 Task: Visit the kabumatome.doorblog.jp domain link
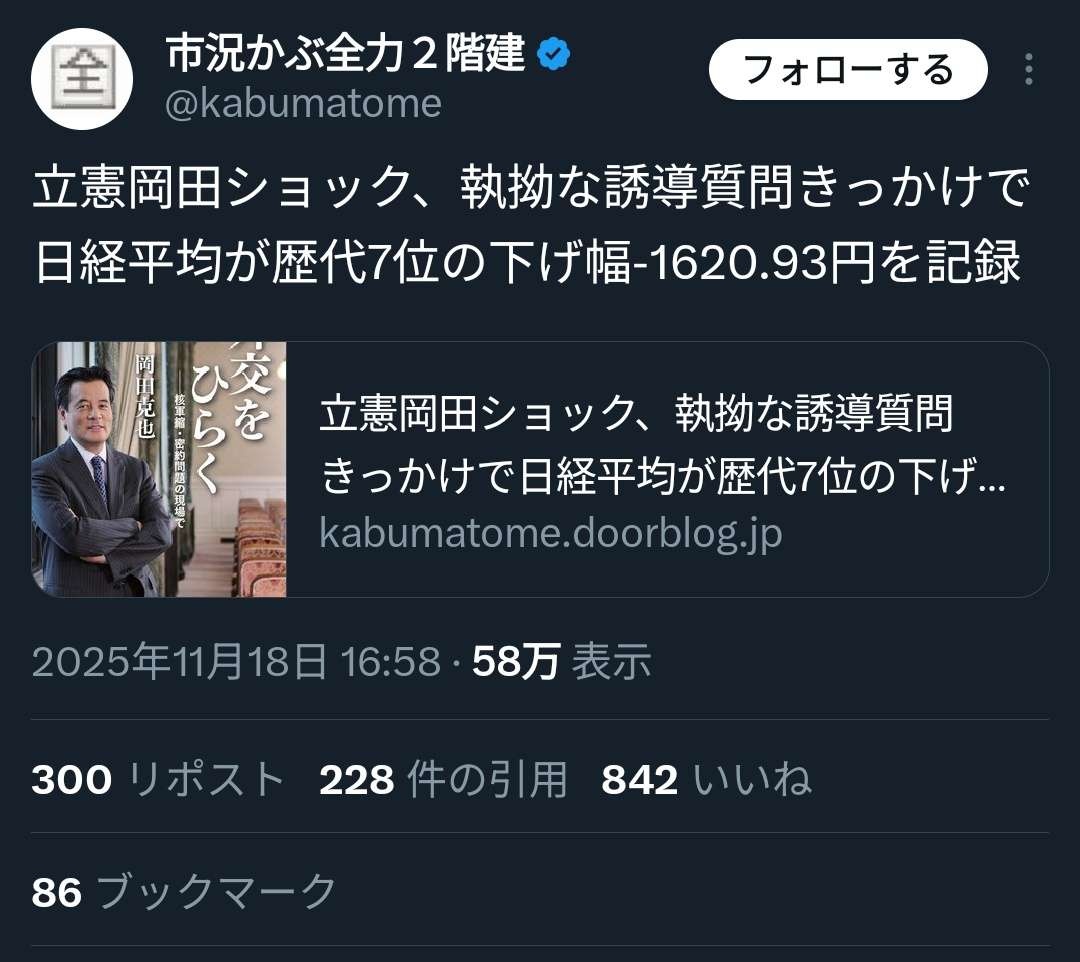click(x=550, y=532)
